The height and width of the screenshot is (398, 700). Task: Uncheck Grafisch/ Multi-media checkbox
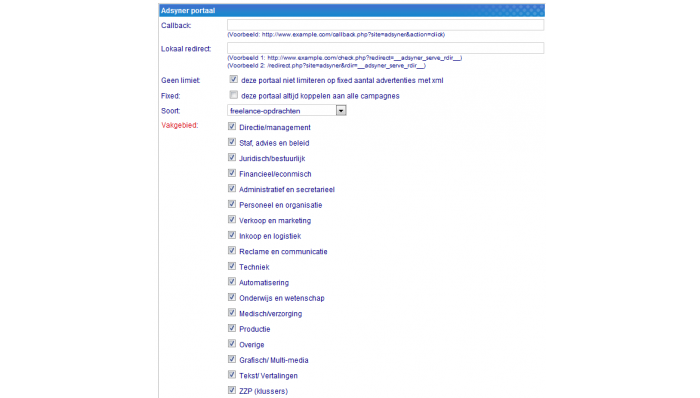[x=232, y=359]
